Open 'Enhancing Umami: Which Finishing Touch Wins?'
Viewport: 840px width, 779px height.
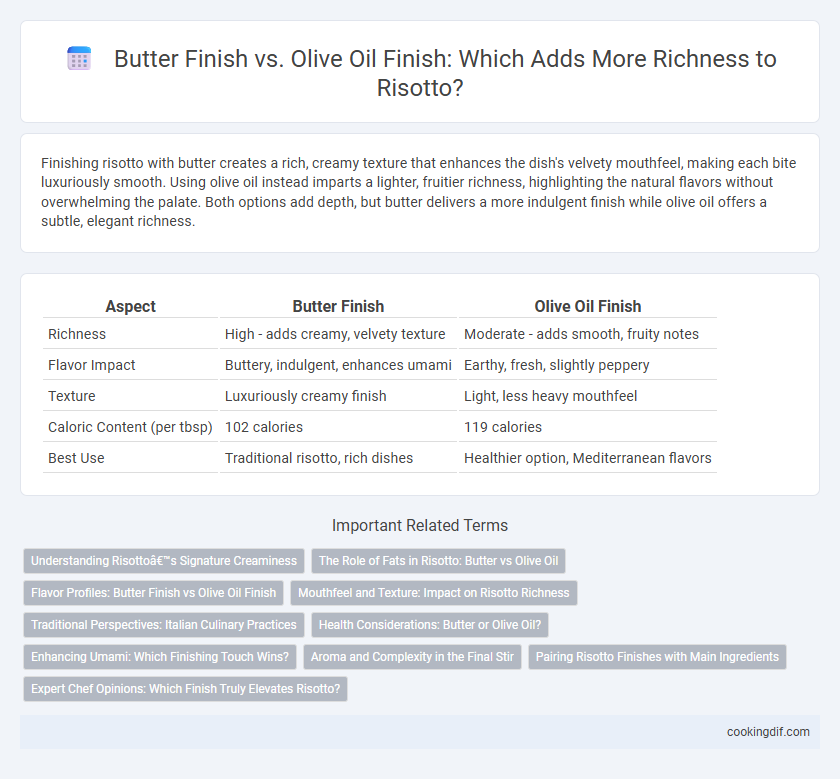tap(160, 657)
